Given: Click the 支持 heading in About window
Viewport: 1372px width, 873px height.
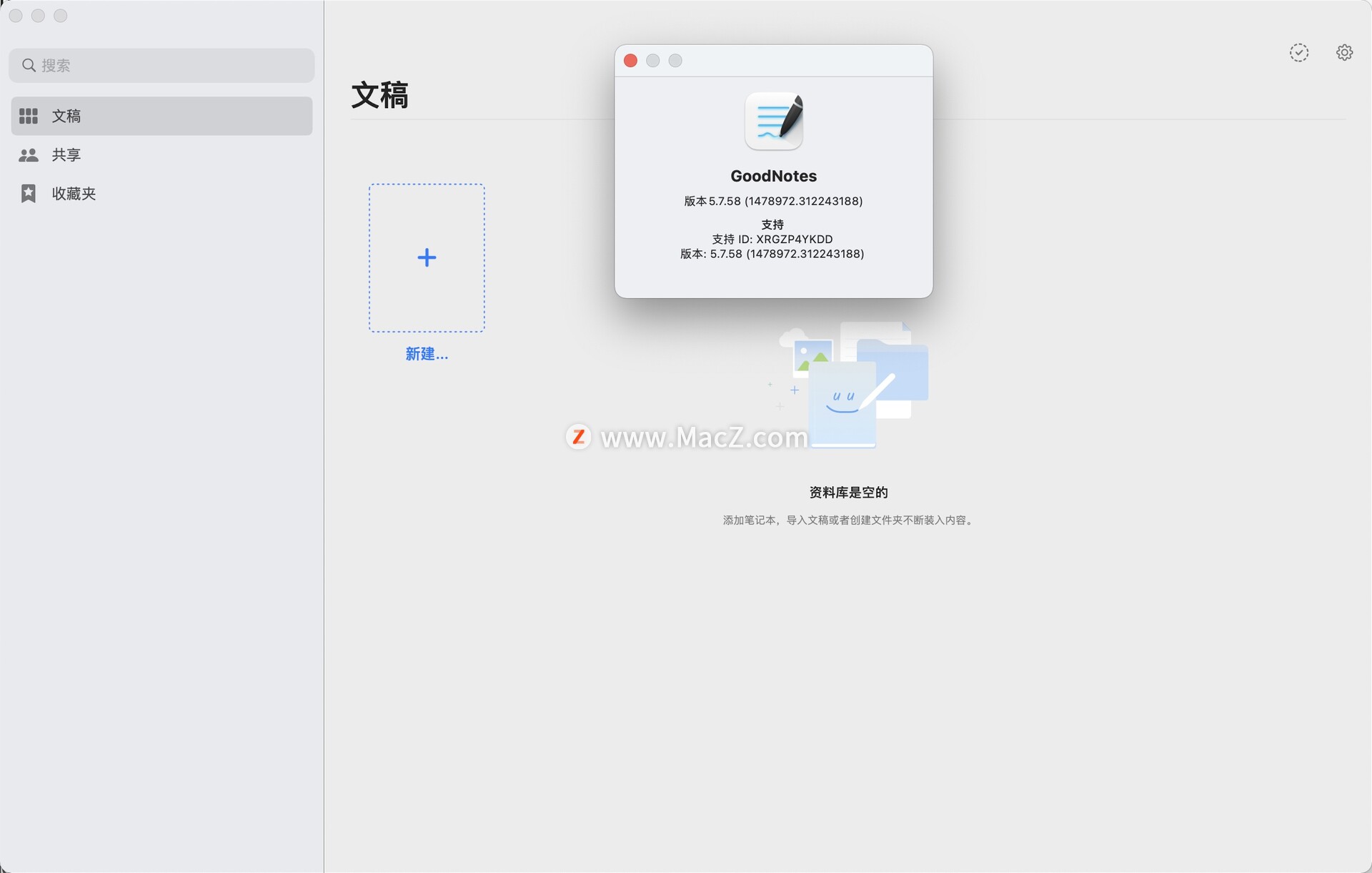Looking at the screenshot, I should [x=772, y=225].
